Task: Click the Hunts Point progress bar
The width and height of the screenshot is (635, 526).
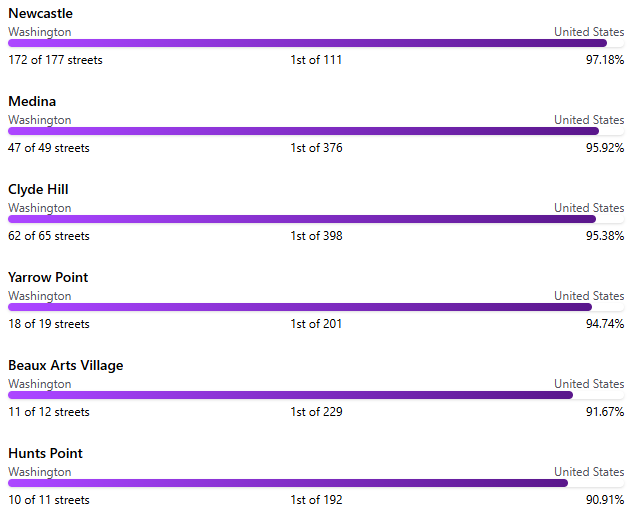Action: 288,483
